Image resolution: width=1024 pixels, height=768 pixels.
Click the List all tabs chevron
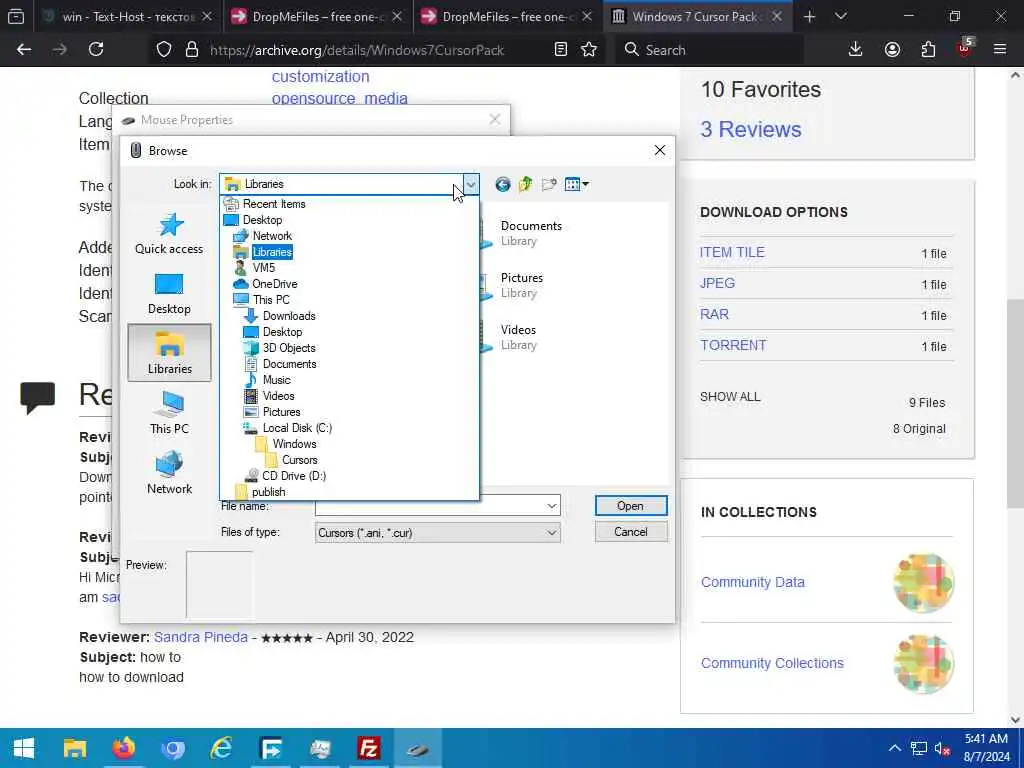tap(841, 17)
